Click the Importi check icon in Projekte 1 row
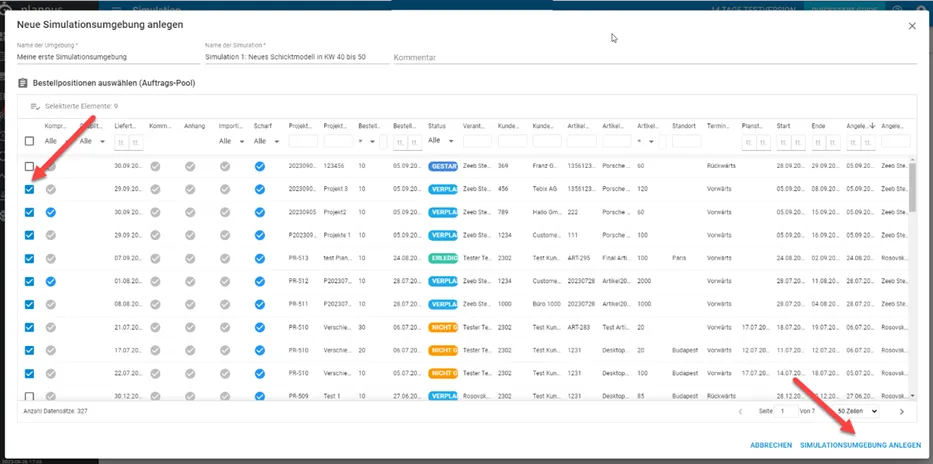Screen dimensions: 933x464 pos(225,235)
